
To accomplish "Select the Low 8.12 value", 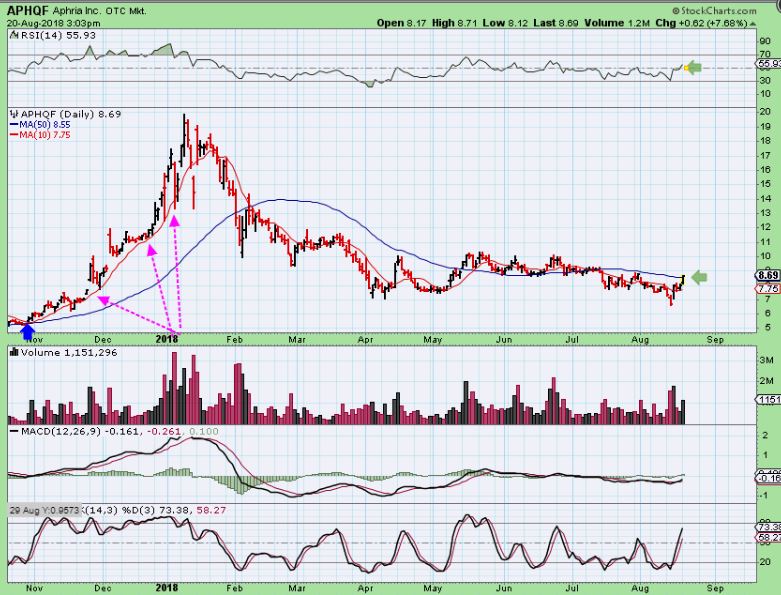I will click(505, 23).
